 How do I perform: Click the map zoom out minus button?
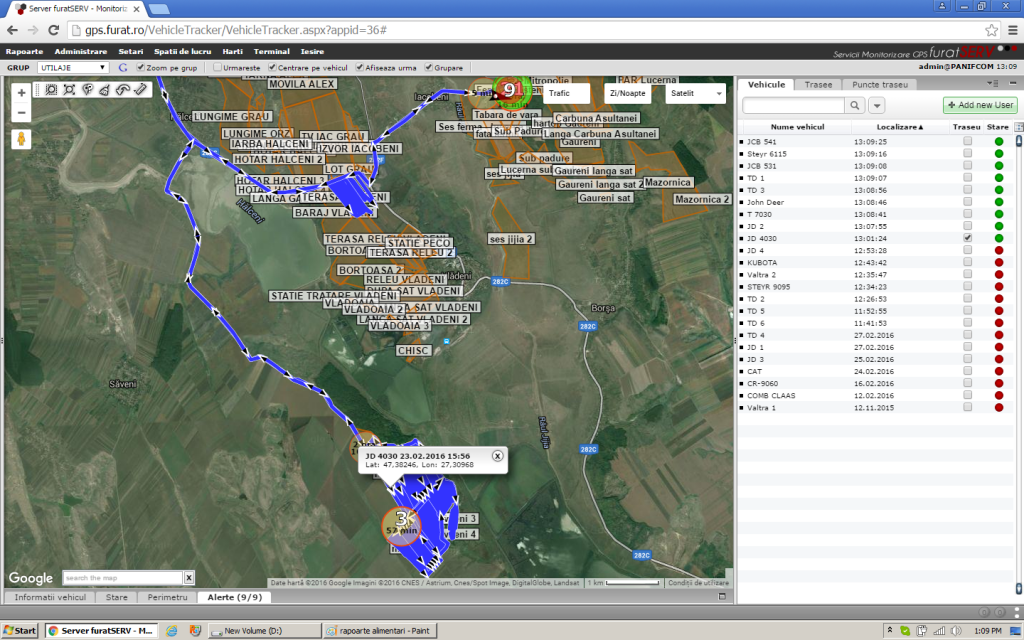point(22,112)
